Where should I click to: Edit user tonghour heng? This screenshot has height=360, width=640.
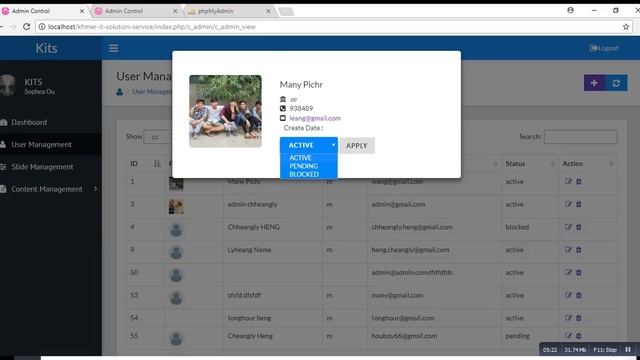569,318
